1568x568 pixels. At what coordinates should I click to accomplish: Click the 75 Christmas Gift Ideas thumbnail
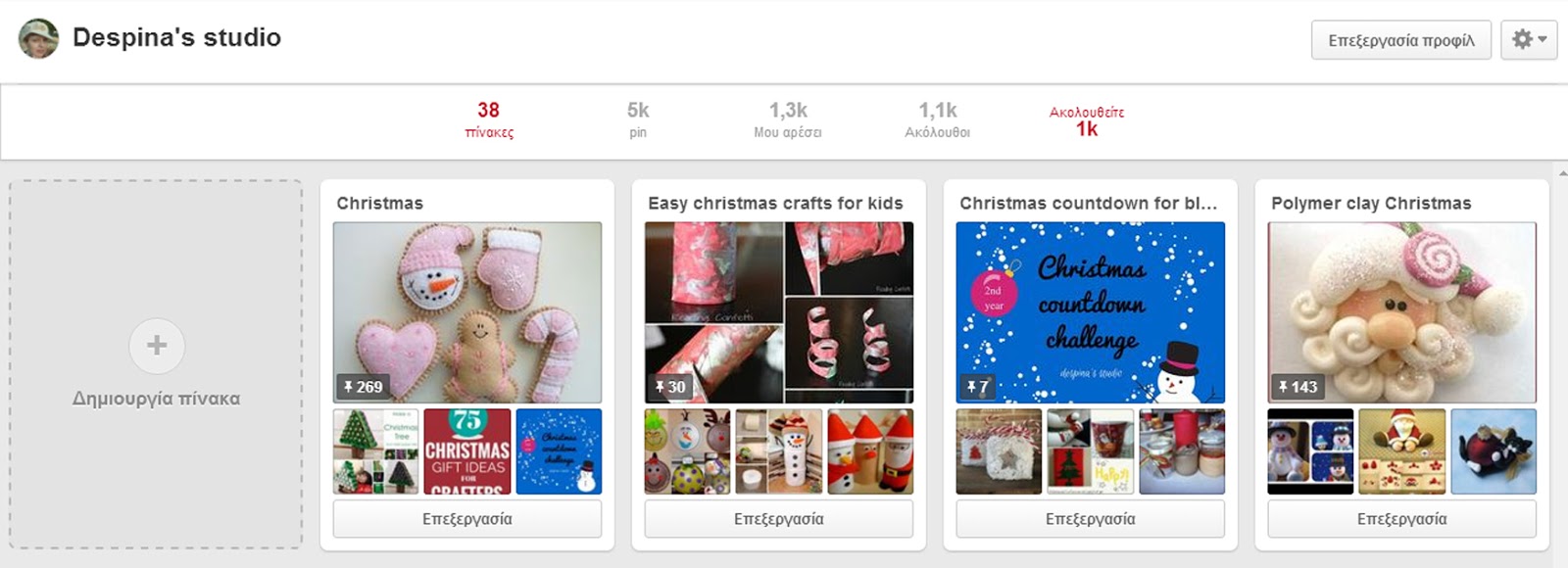[467, 451]
